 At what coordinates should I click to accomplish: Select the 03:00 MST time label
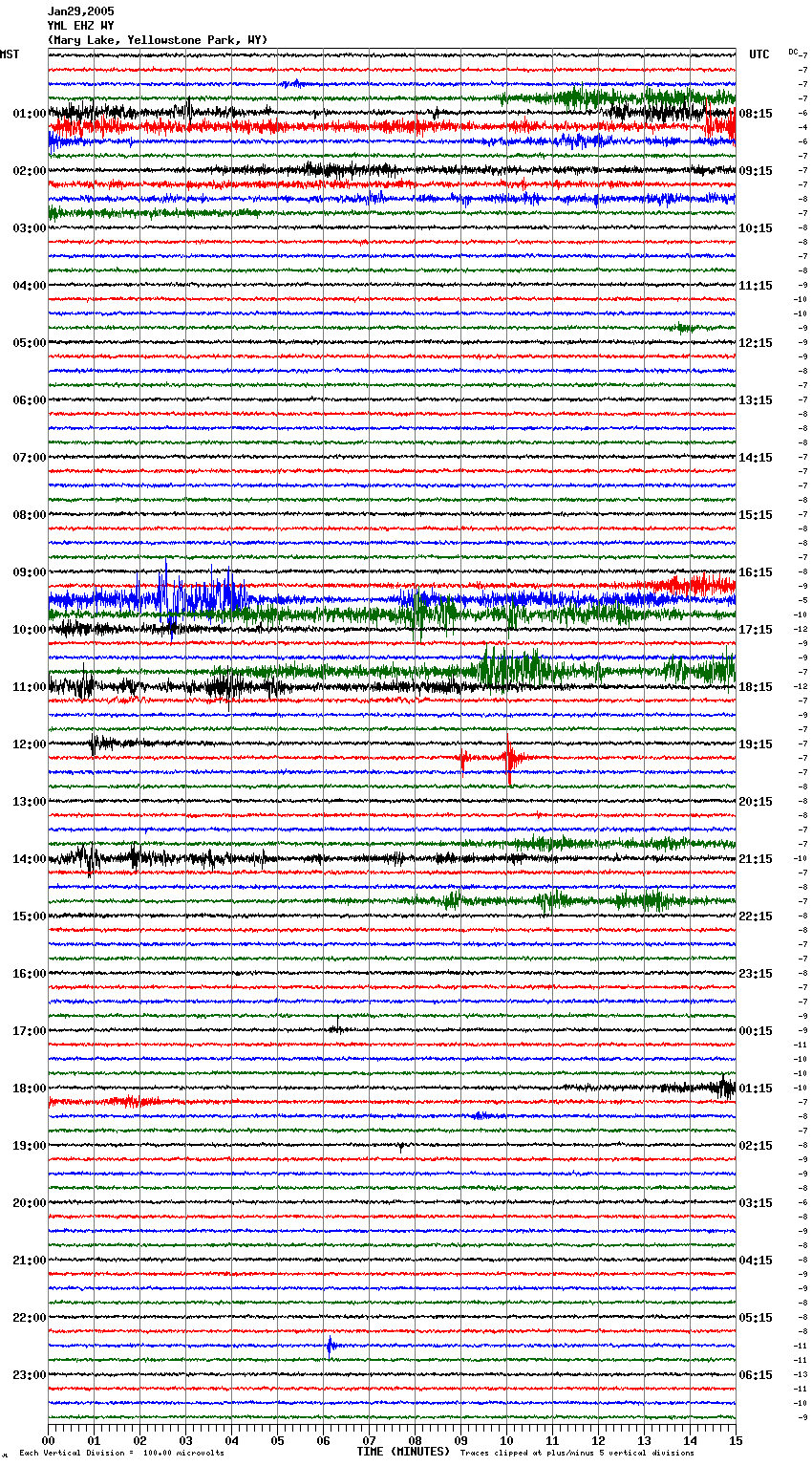pos(30,228)
